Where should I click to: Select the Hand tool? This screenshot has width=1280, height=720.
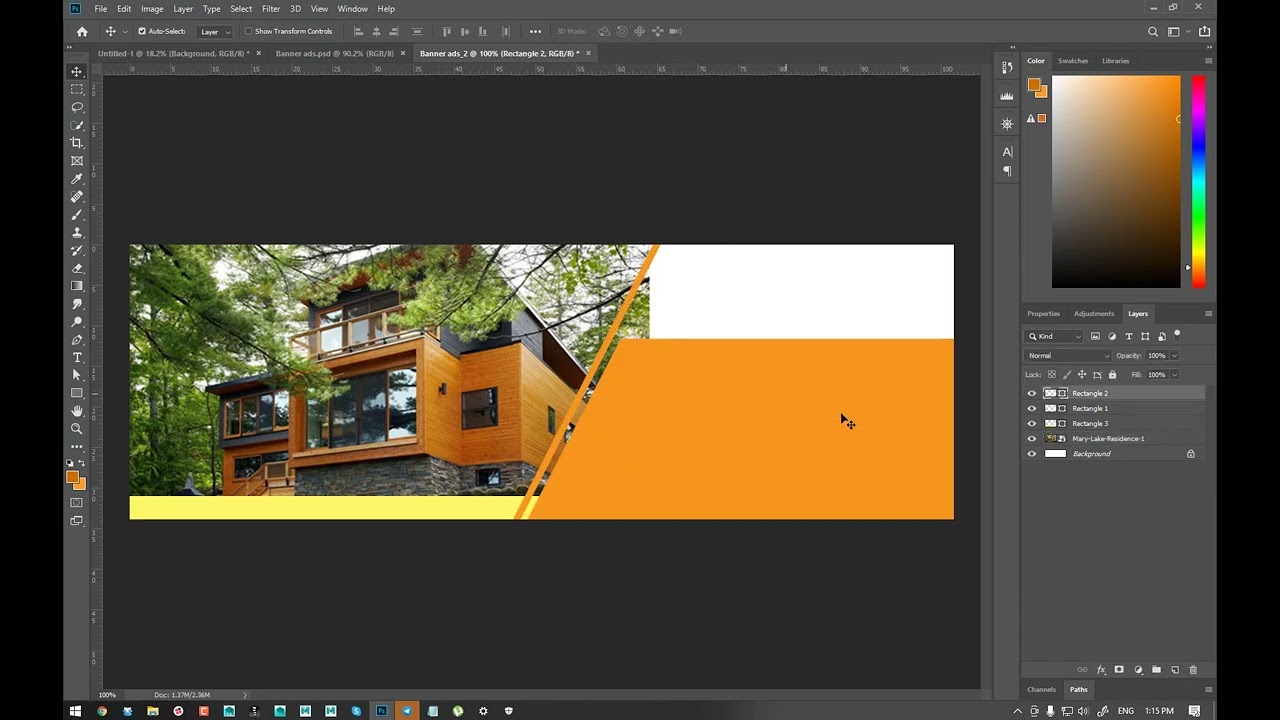(77, 411)
